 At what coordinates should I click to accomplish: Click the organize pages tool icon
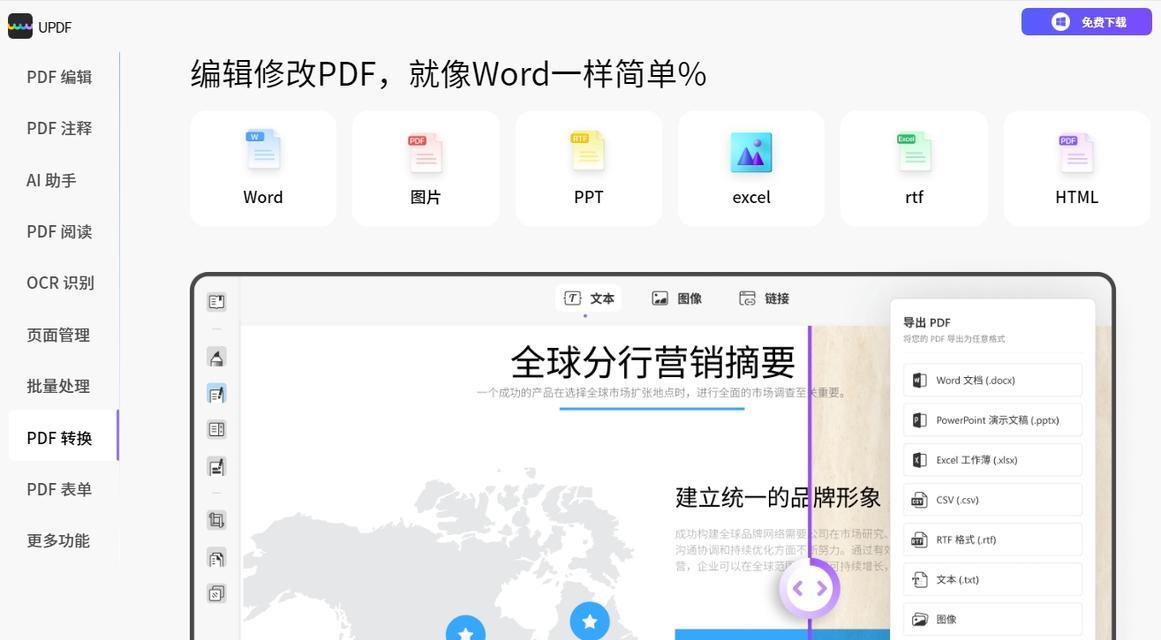point(216,430)
